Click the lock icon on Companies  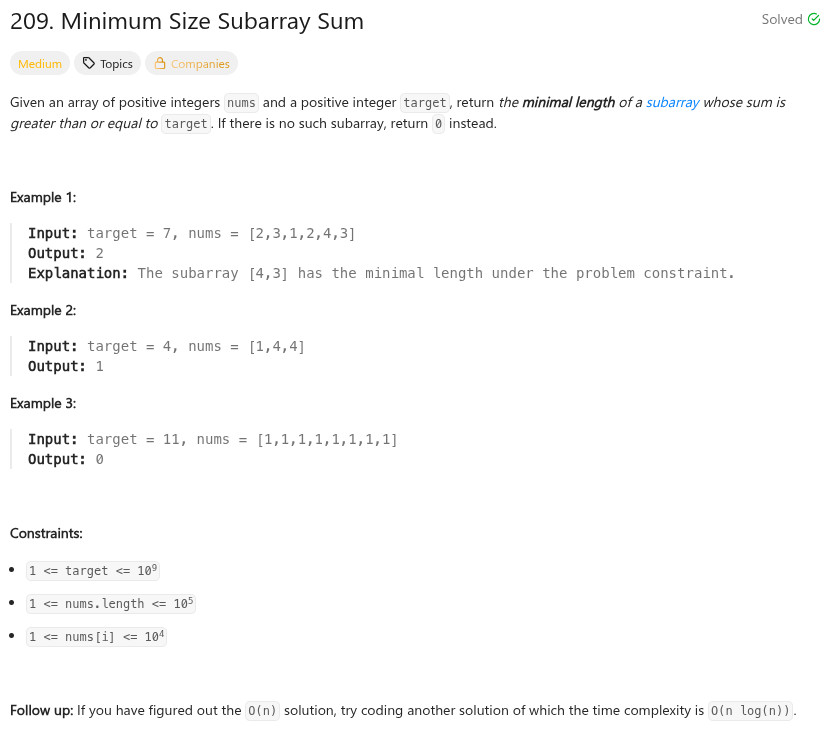tap(159, 64)
